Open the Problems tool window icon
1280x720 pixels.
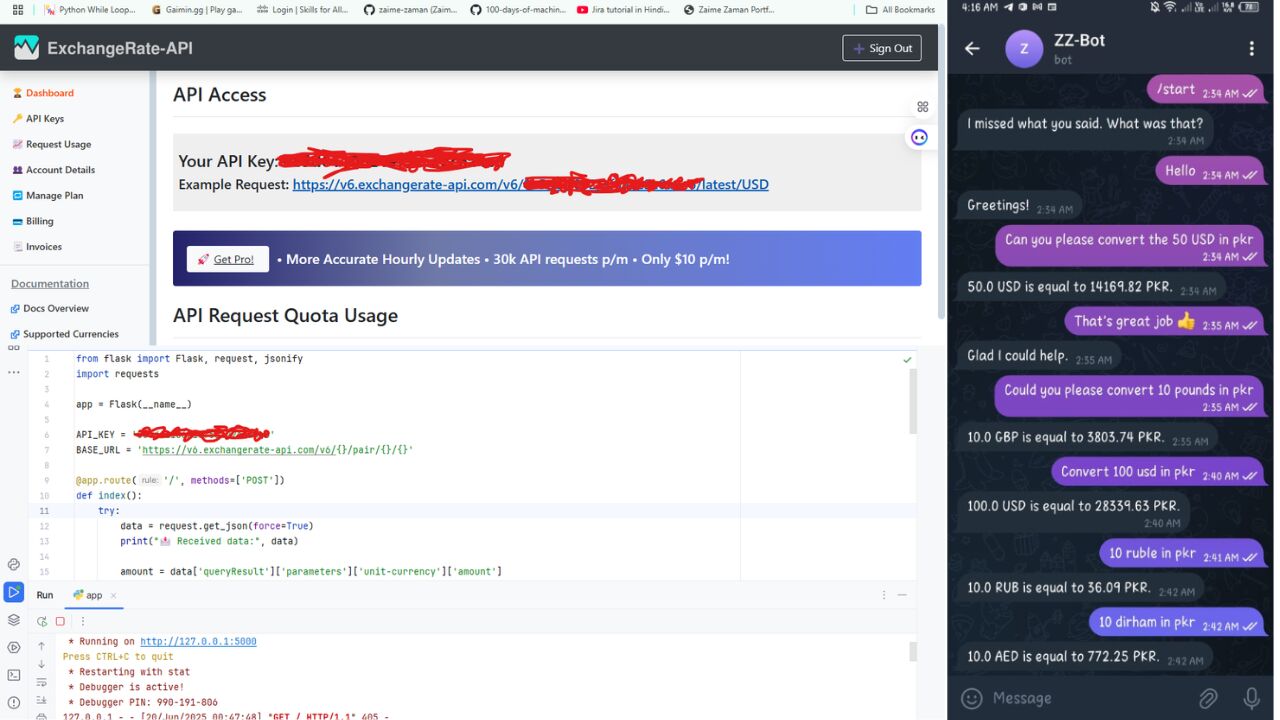(14, 702)
